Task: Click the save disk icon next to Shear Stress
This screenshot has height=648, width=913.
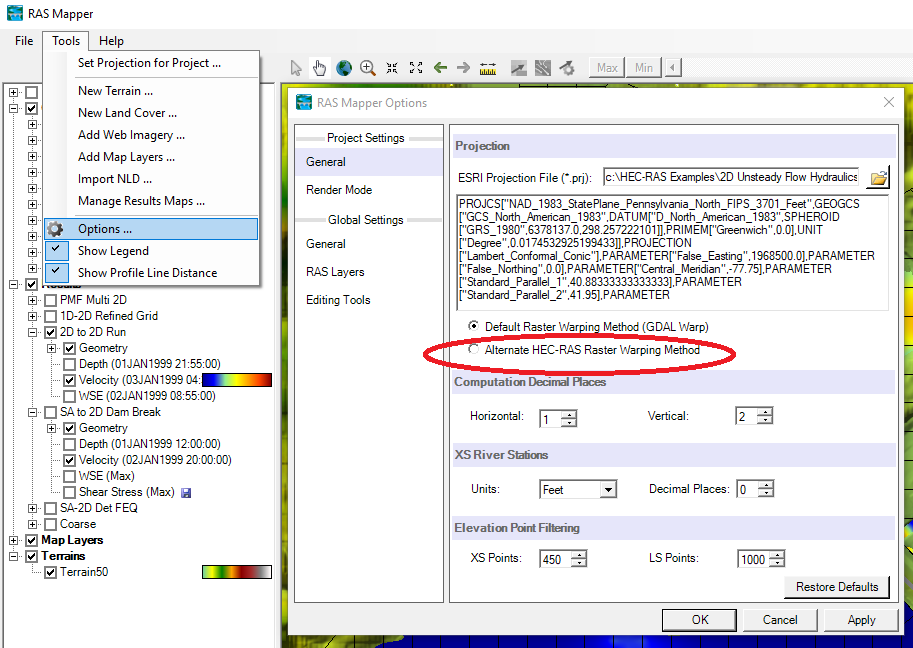Action: pyautogui.click(x=186, y=493)
